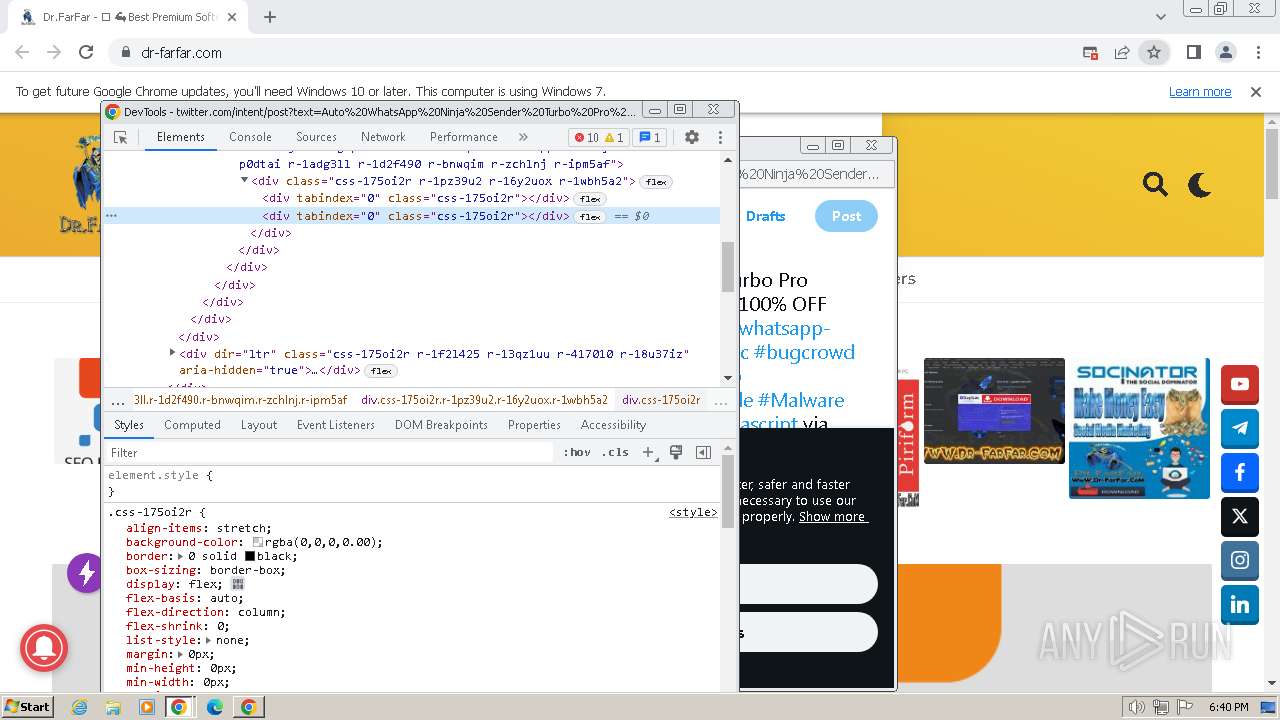Switch to the Console tab
The width and height of the screenshot is (1280, 720).
click(250, 137)
